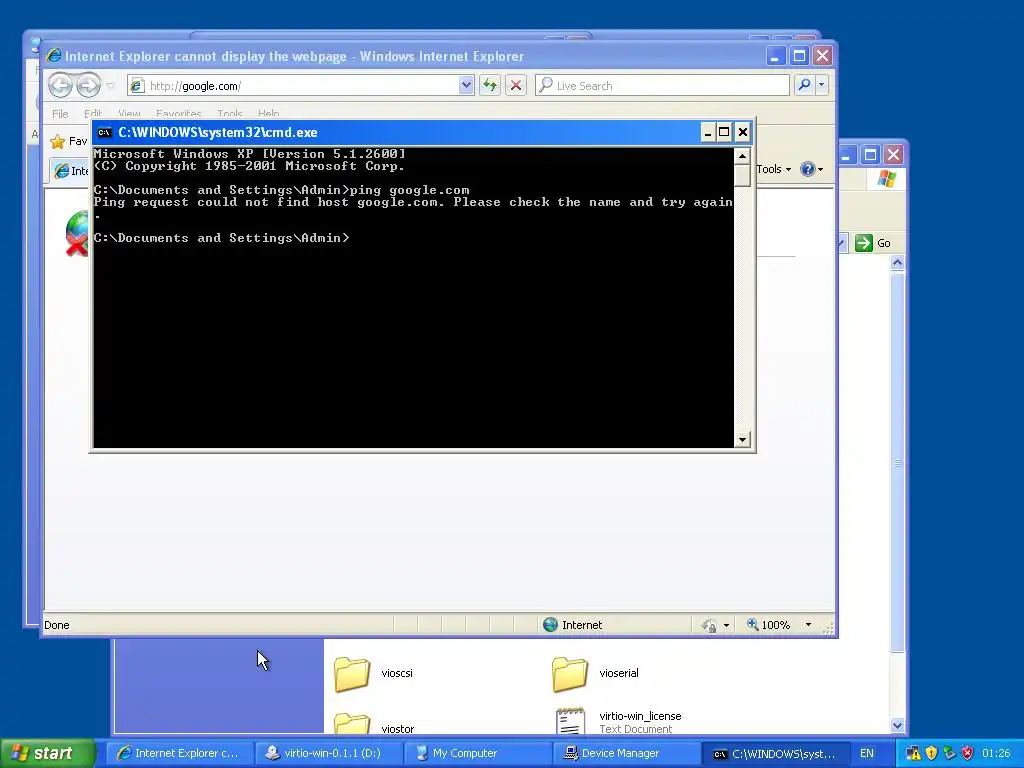Viewport: 1024px width, 768px height.
Task: Click the Start button
Action: (47, 753)
